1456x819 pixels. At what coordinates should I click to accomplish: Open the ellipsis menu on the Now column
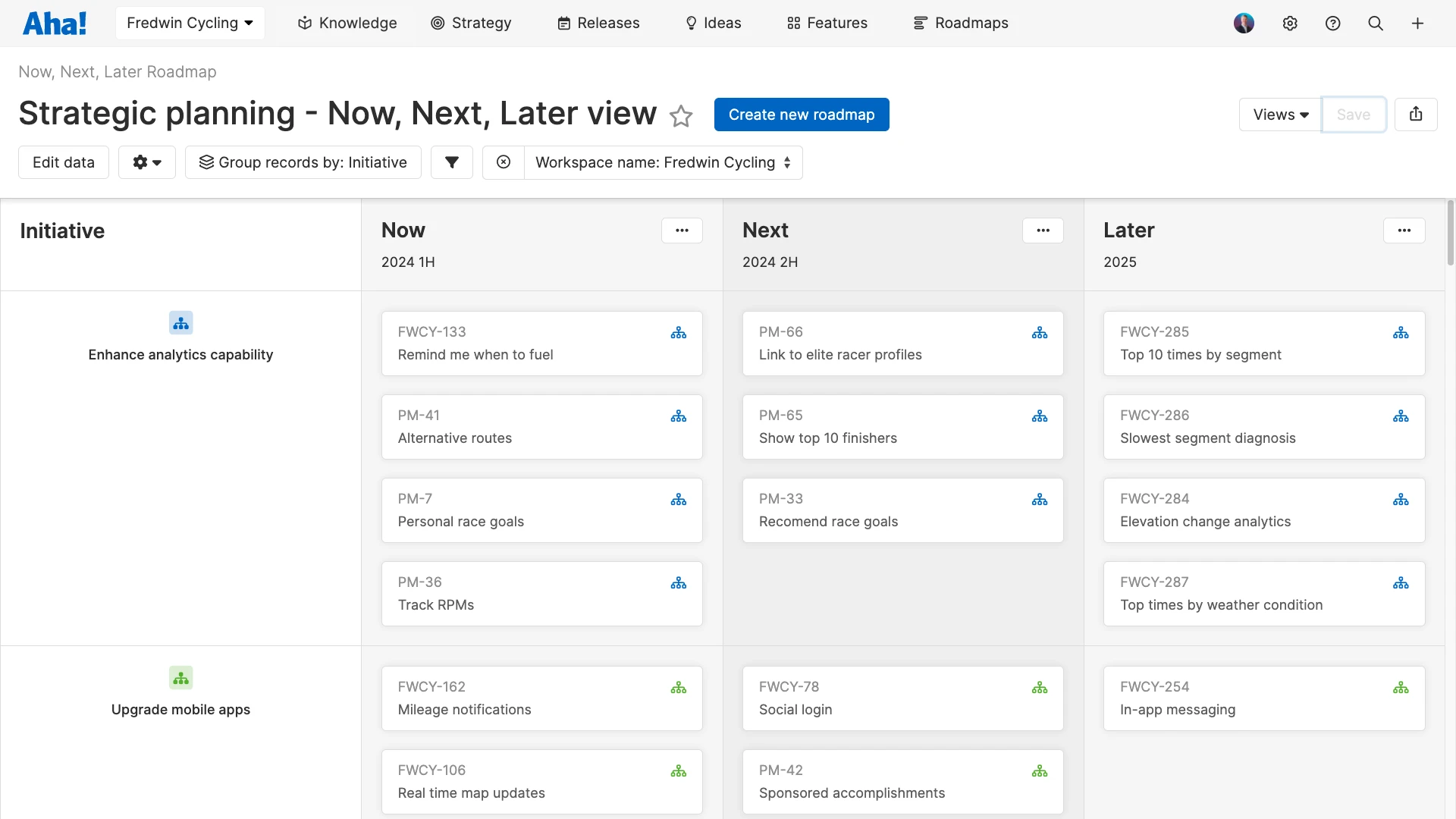tap(682, 230)
